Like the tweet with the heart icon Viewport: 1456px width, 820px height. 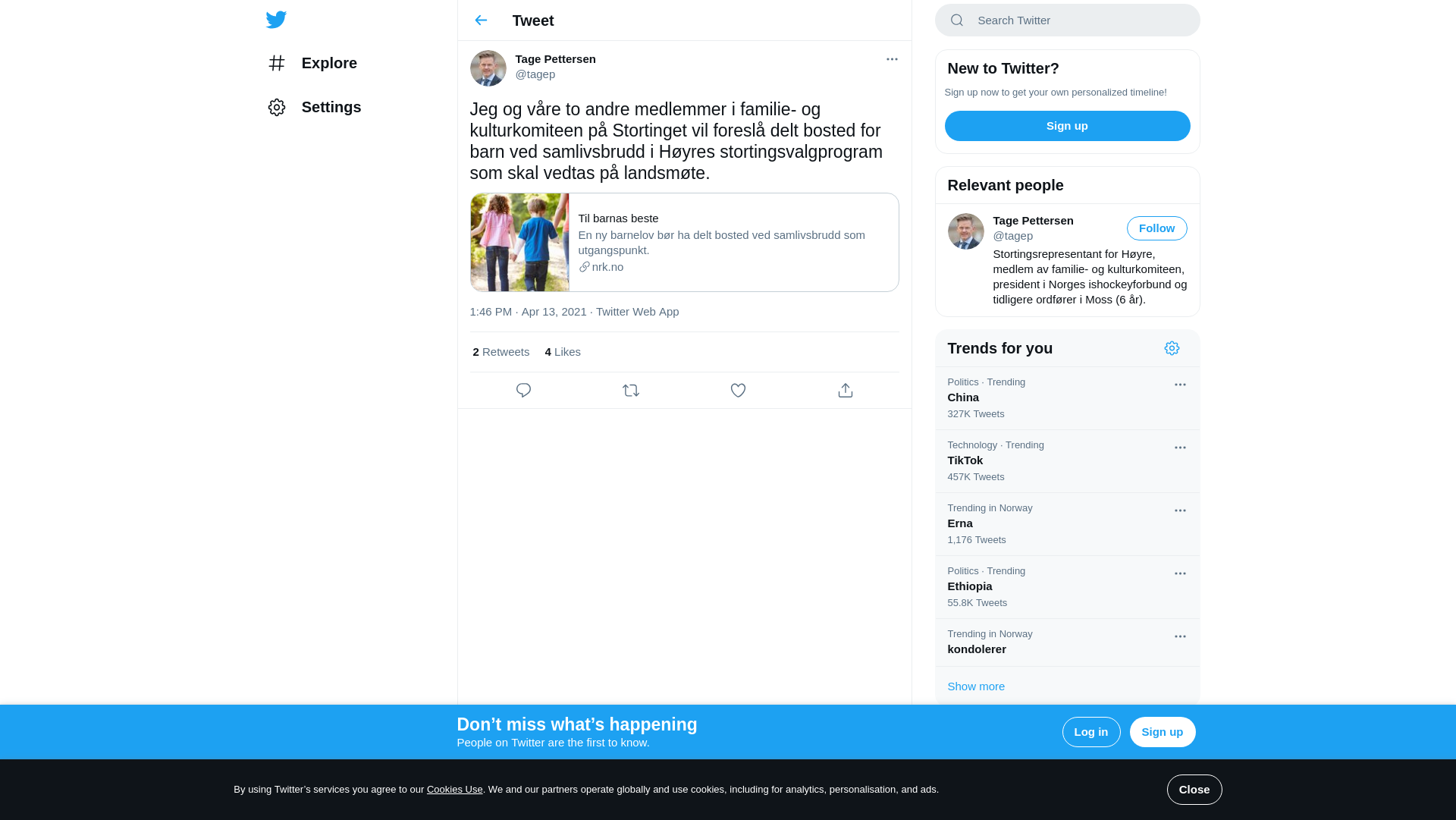click(738, 391)
